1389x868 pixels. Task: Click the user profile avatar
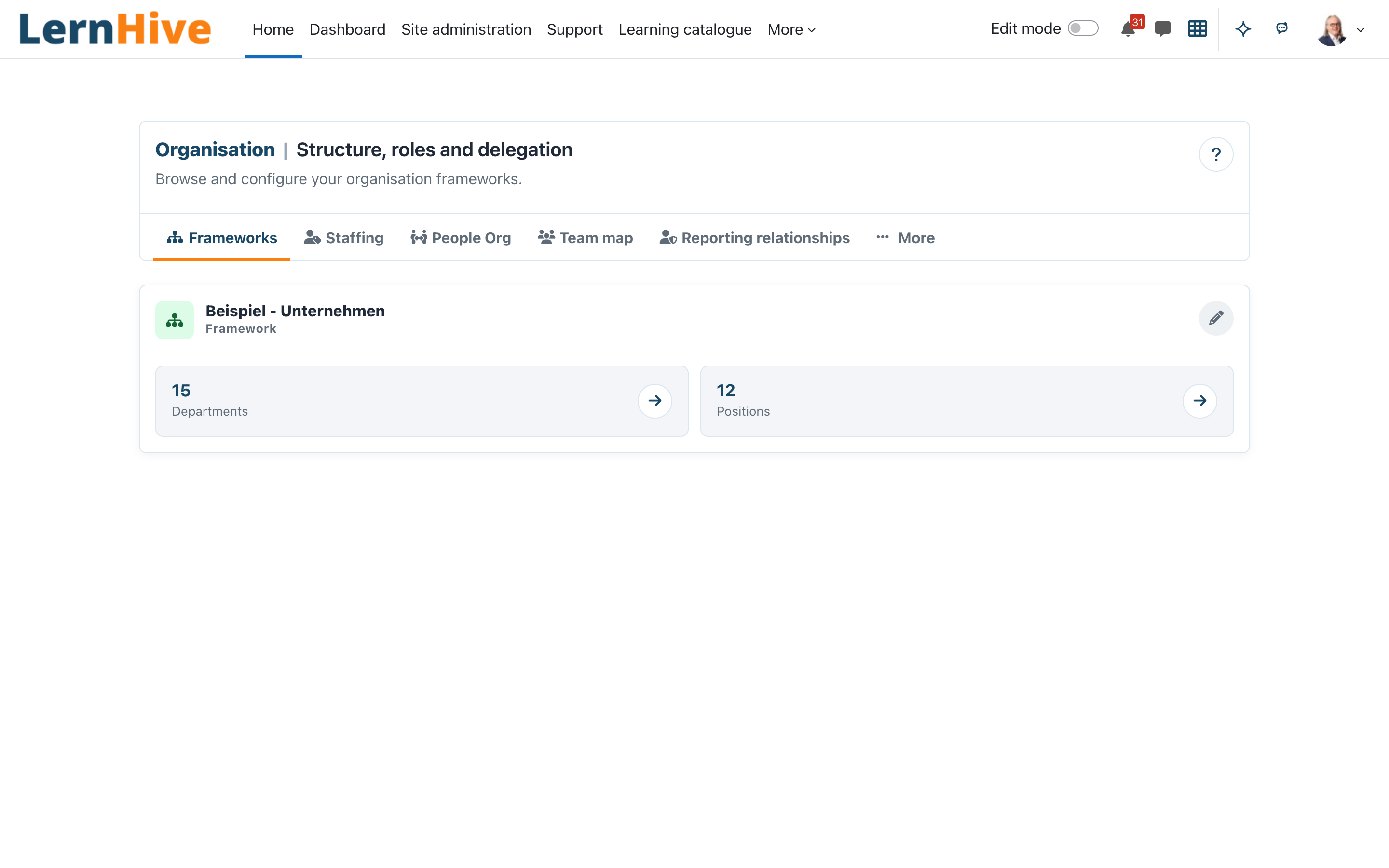1332,30
